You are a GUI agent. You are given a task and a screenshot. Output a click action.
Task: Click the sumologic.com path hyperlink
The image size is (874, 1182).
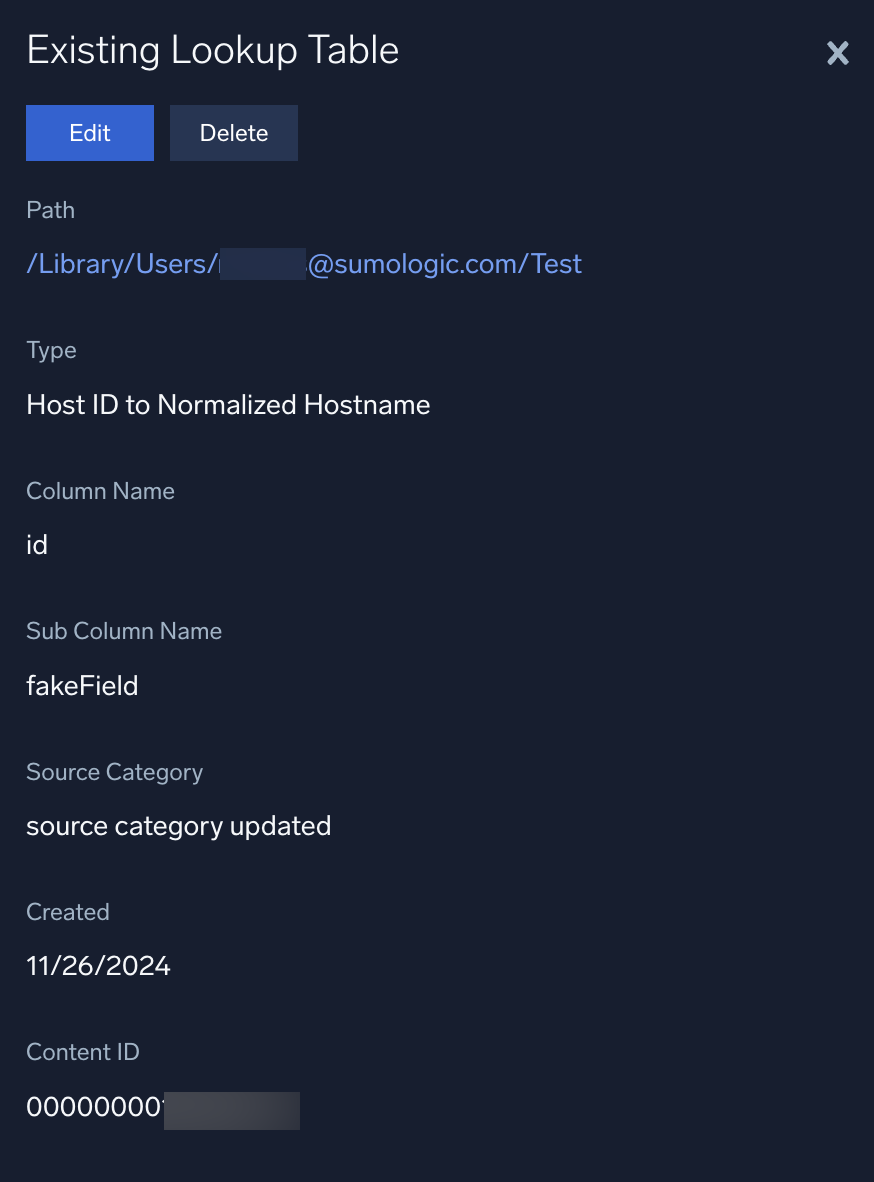tap(400, 263)
